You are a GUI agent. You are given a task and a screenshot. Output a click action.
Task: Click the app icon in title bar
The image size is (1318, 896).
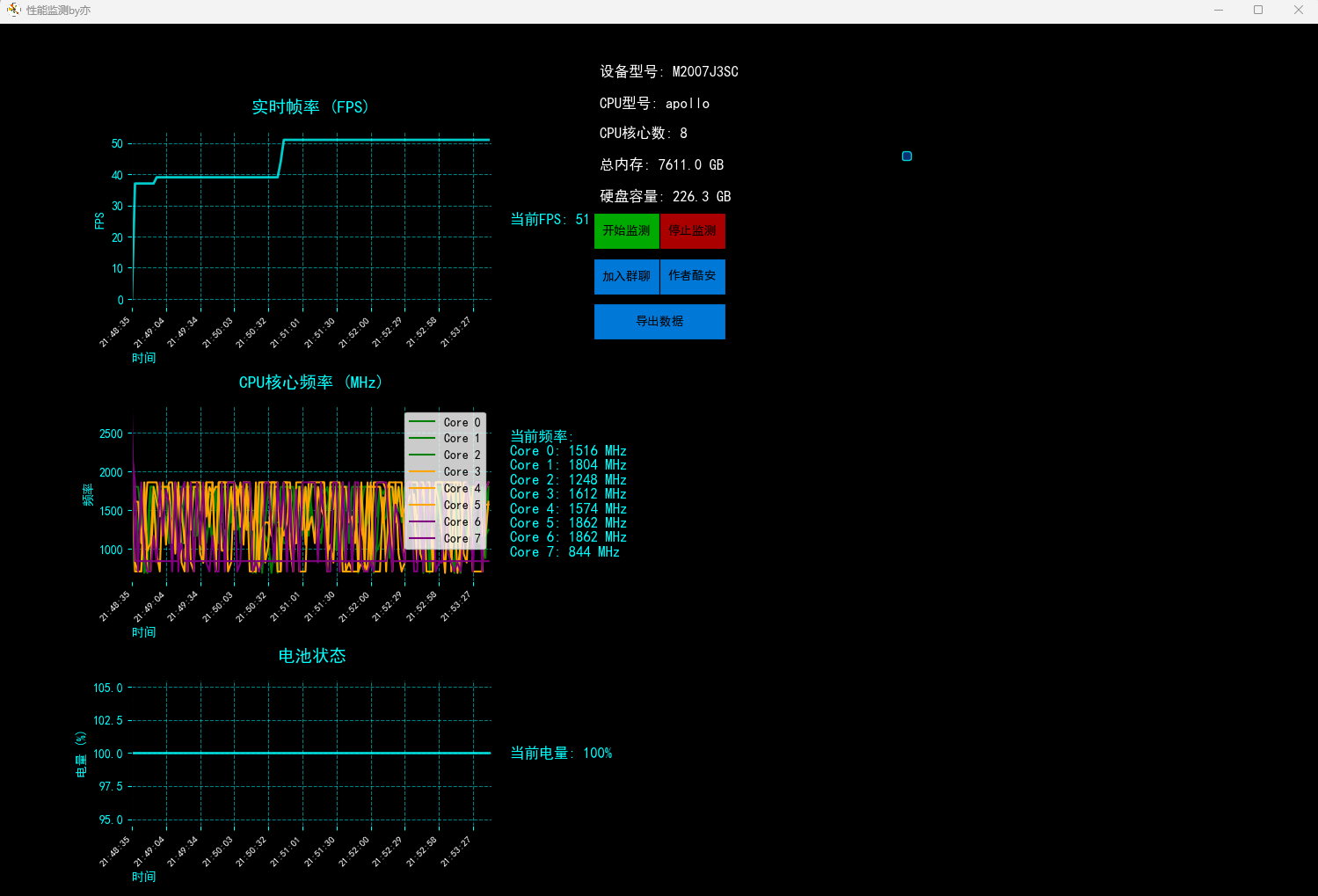12,10
